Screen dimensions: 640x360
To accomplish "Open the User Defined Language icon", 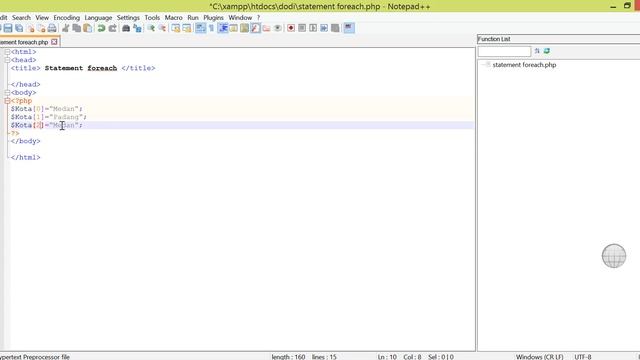I will coord(233,28).
